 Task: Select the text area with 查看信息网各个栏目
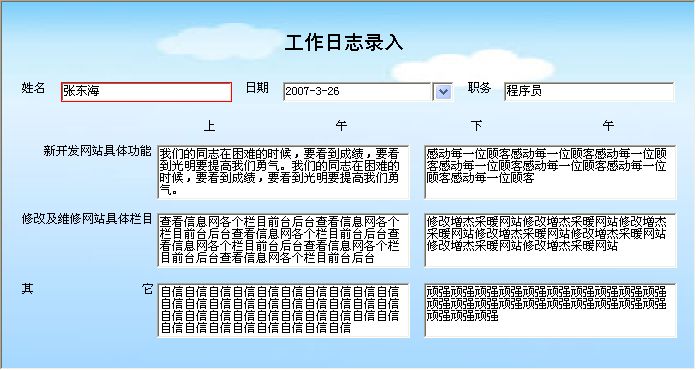click(283, 240)
